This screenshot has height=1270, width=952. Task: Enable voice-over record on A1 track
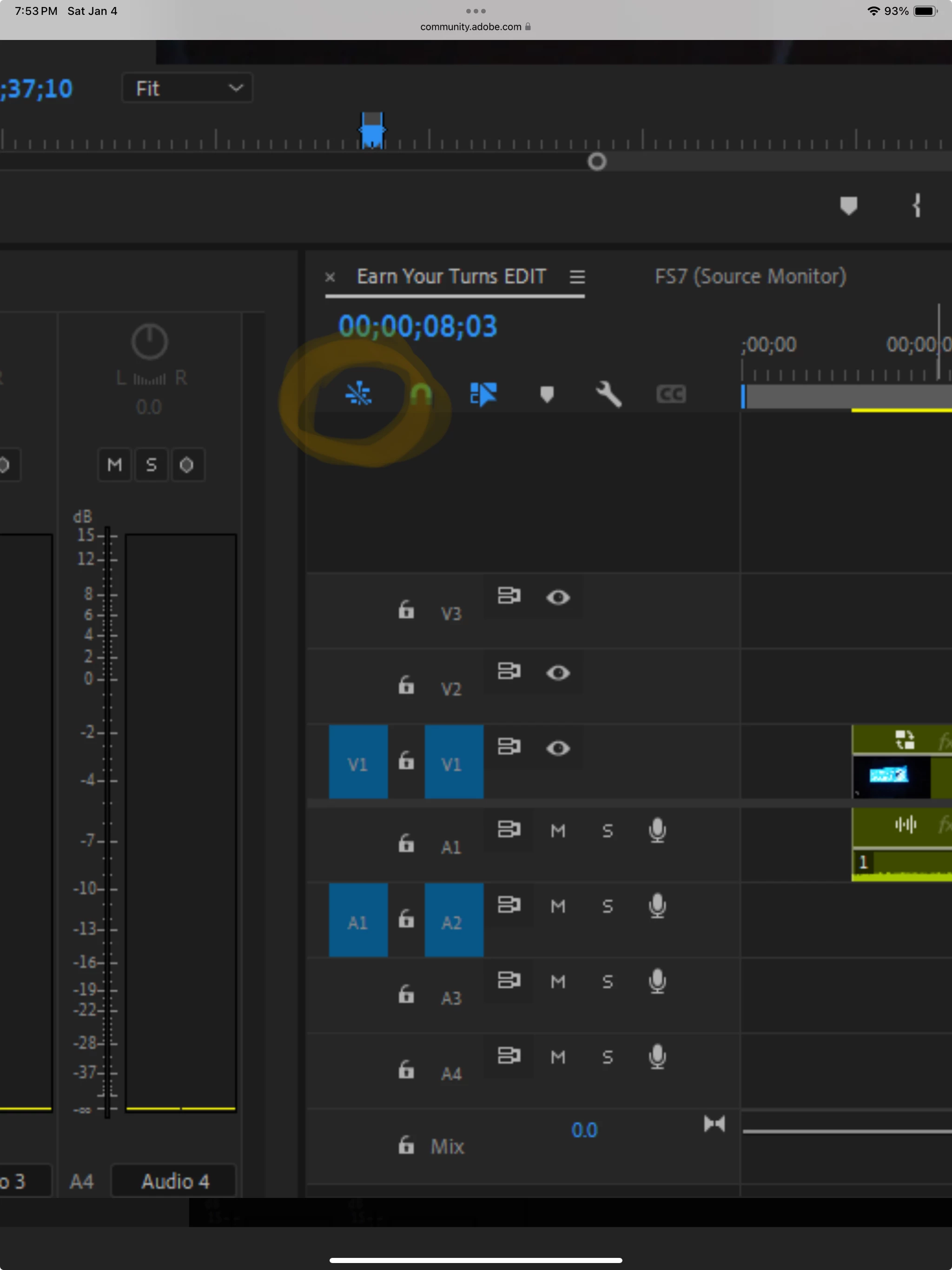[x=657, y=830]
